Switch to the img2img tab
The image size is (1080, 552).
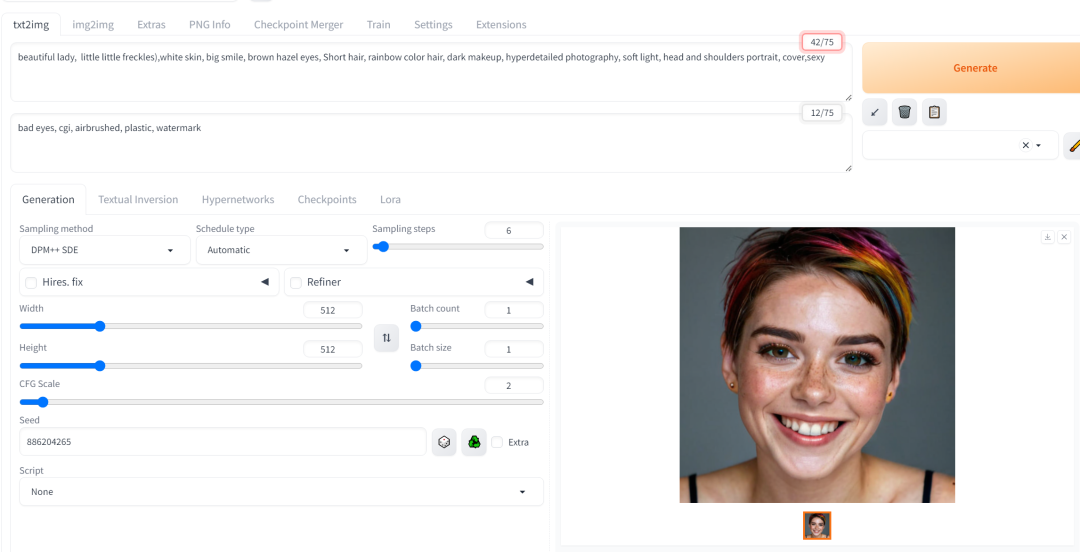pos(91,24)
